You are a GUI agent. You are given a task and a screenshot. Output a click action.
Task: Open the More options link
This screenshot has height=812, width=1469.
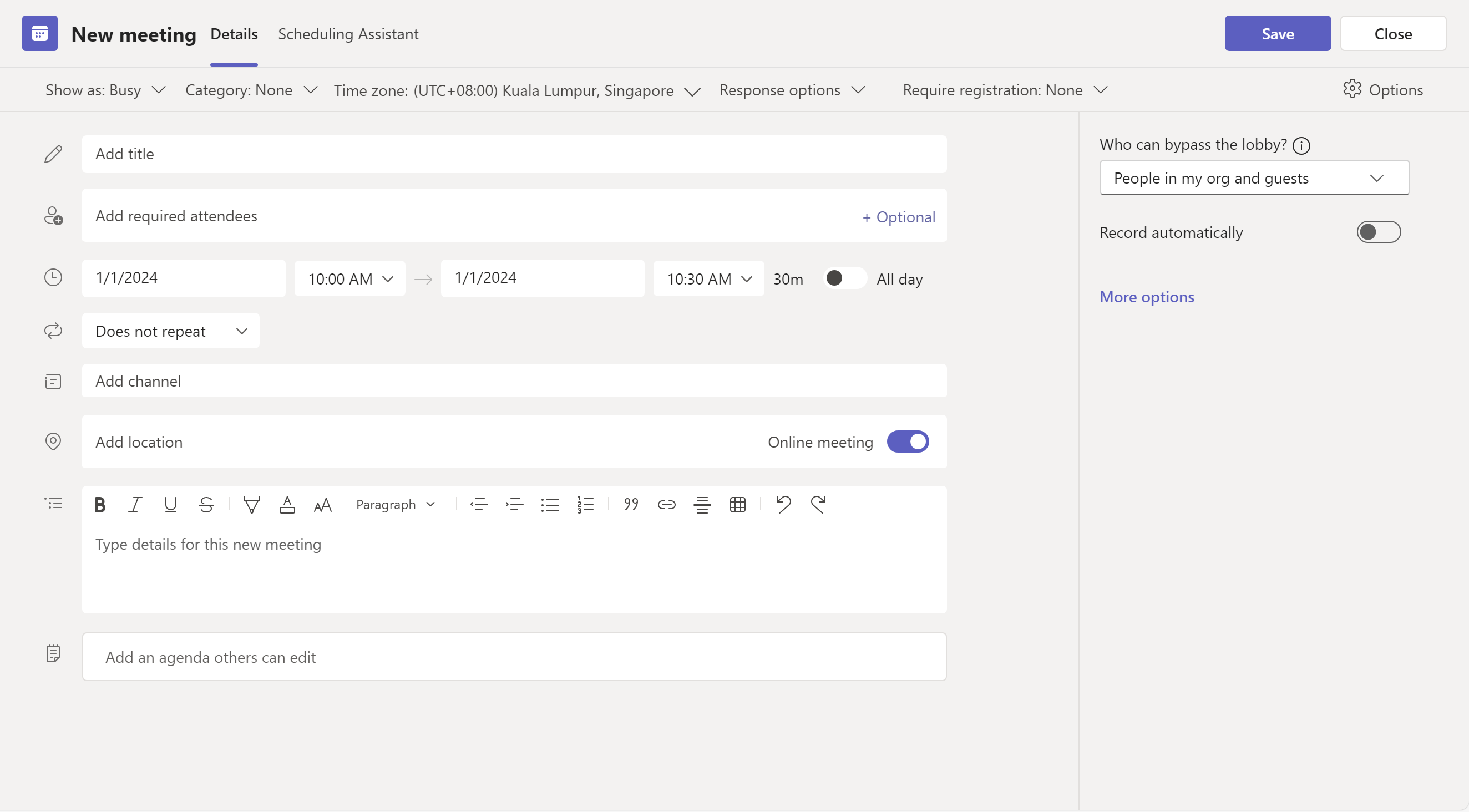click(x=1146, y=297)
